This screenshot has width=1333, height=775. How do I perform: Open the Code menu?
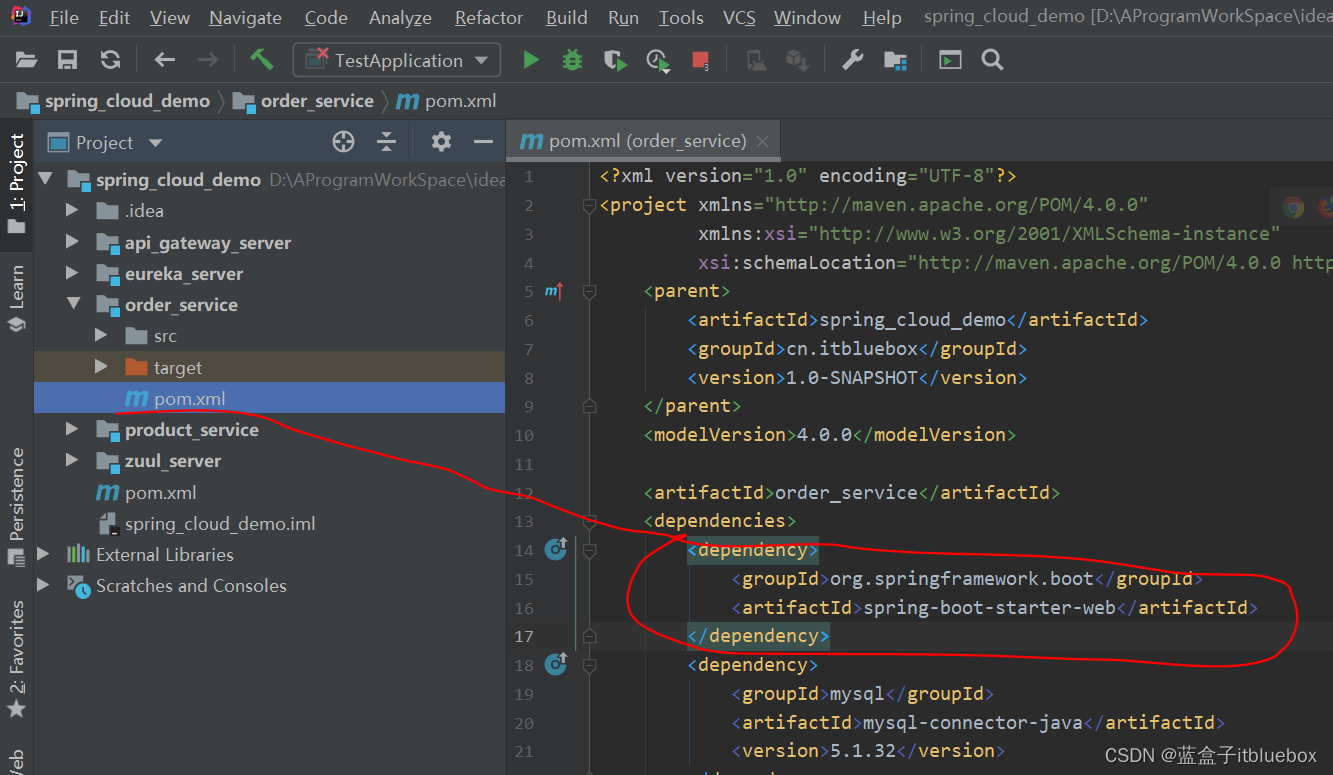[x=326, y=18]
